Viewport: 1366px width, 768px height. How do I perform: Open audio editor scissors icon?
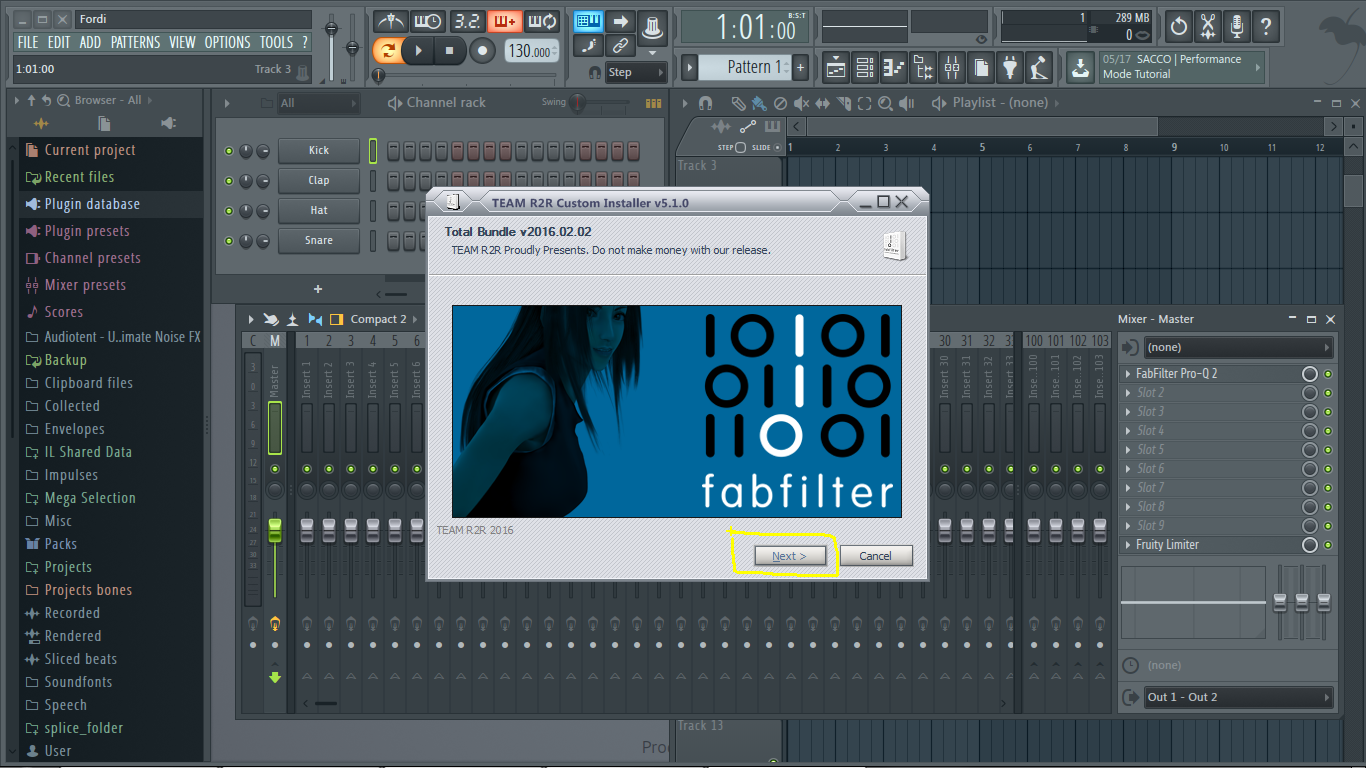pos(1208,26)
